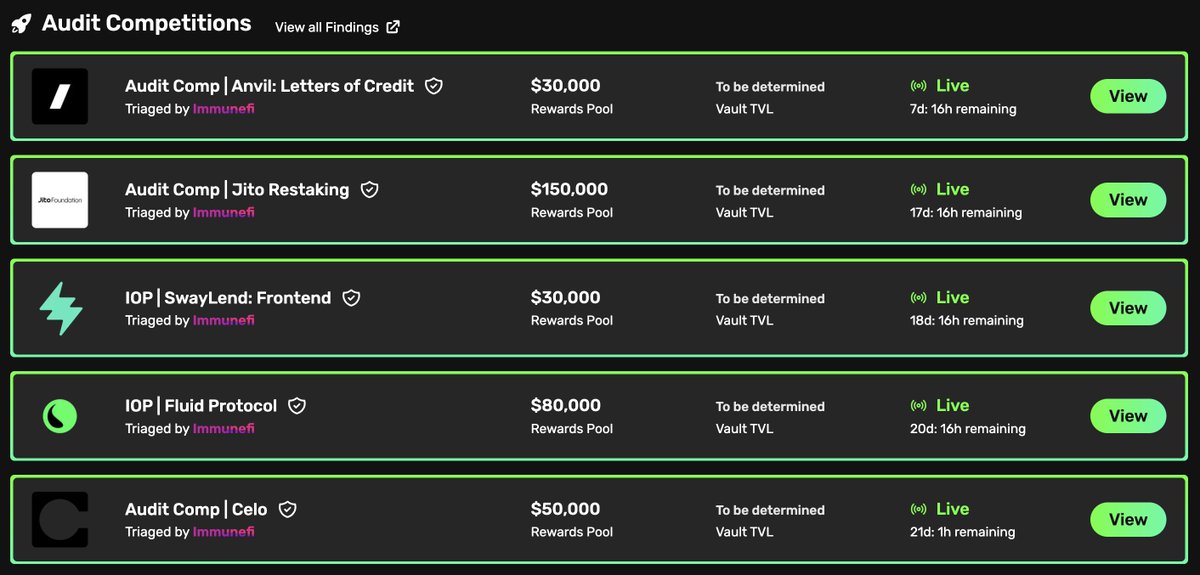Click the Fluid Protocol green circle logo

(60, 416)
